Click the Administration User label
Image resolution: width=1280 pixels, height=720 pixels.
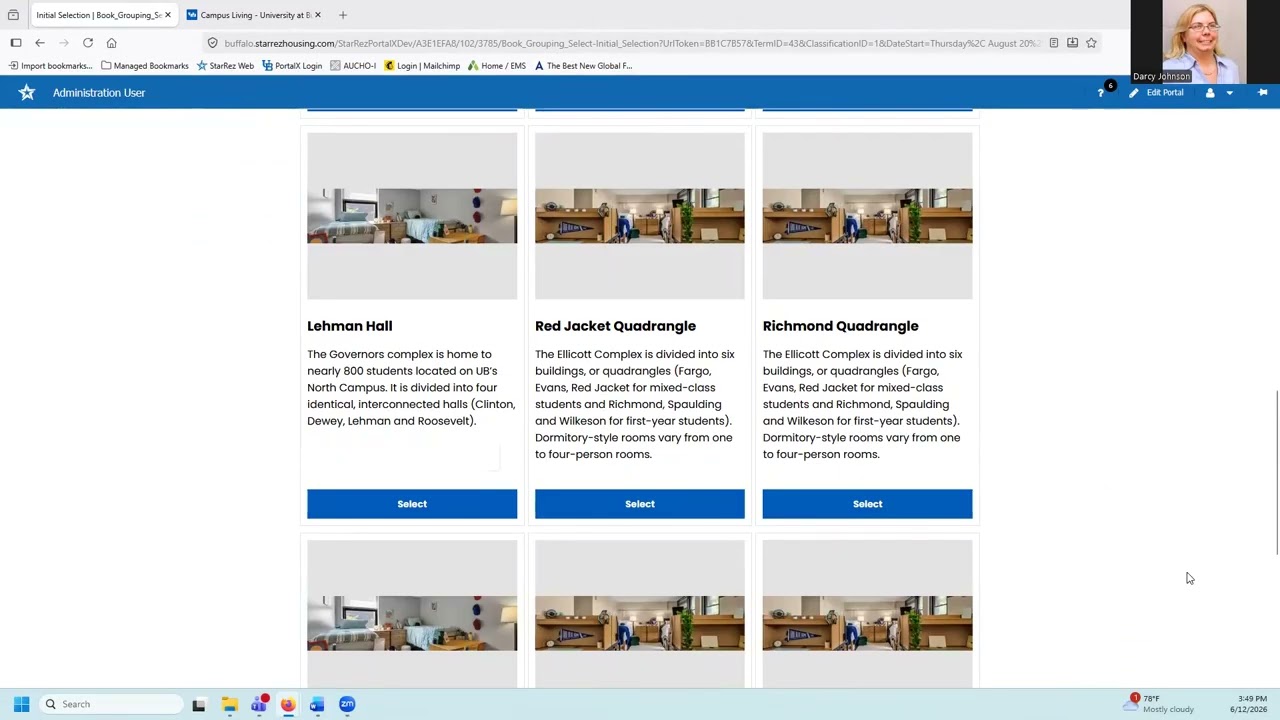99,93
